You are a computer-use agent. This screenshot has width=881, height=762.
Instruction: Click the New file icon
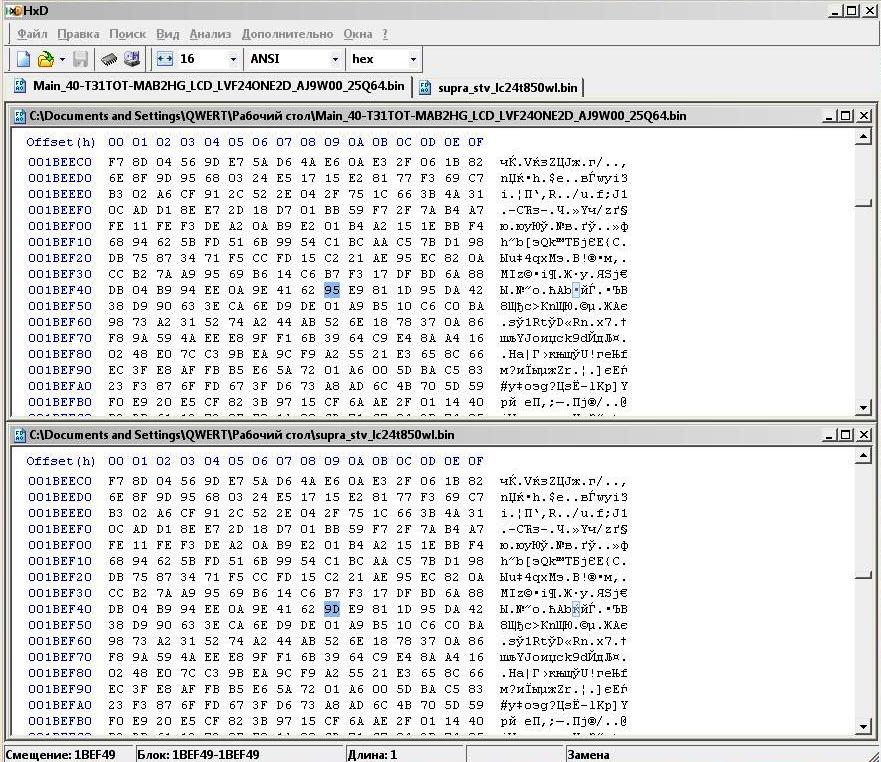click(23, 60)
